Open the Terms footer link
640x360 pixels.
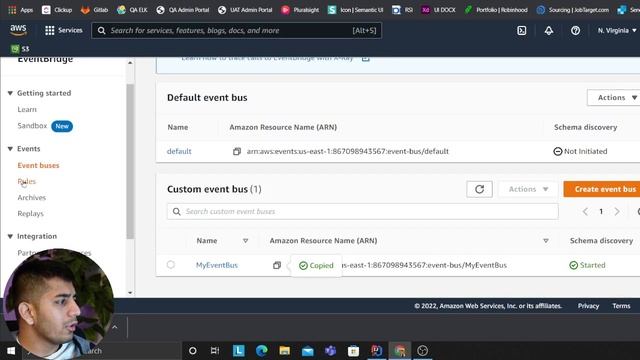621,306
